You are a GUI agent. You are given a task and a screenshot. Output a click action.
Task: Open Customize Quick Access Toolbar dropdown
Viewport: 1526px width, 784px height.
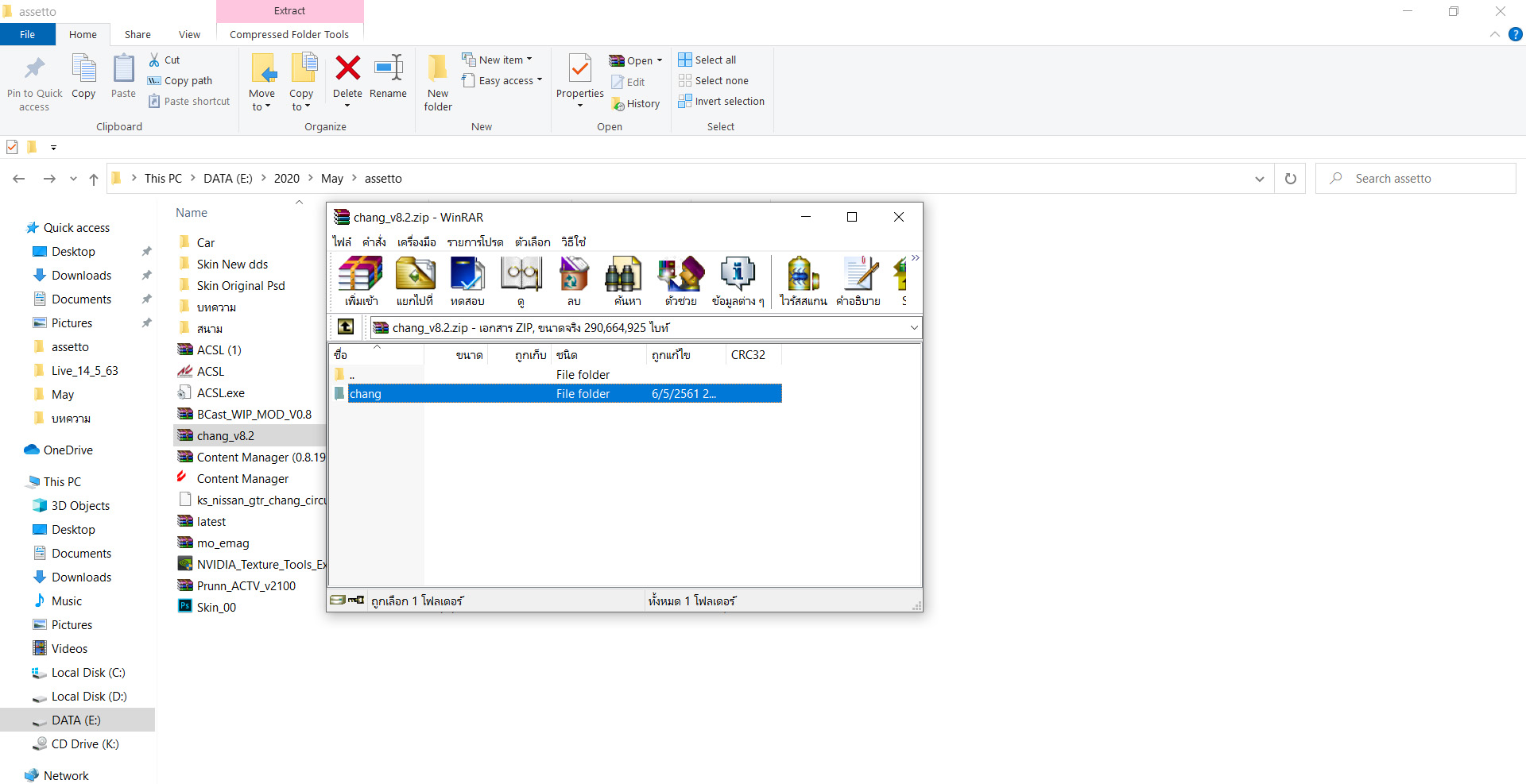[53, 147]
